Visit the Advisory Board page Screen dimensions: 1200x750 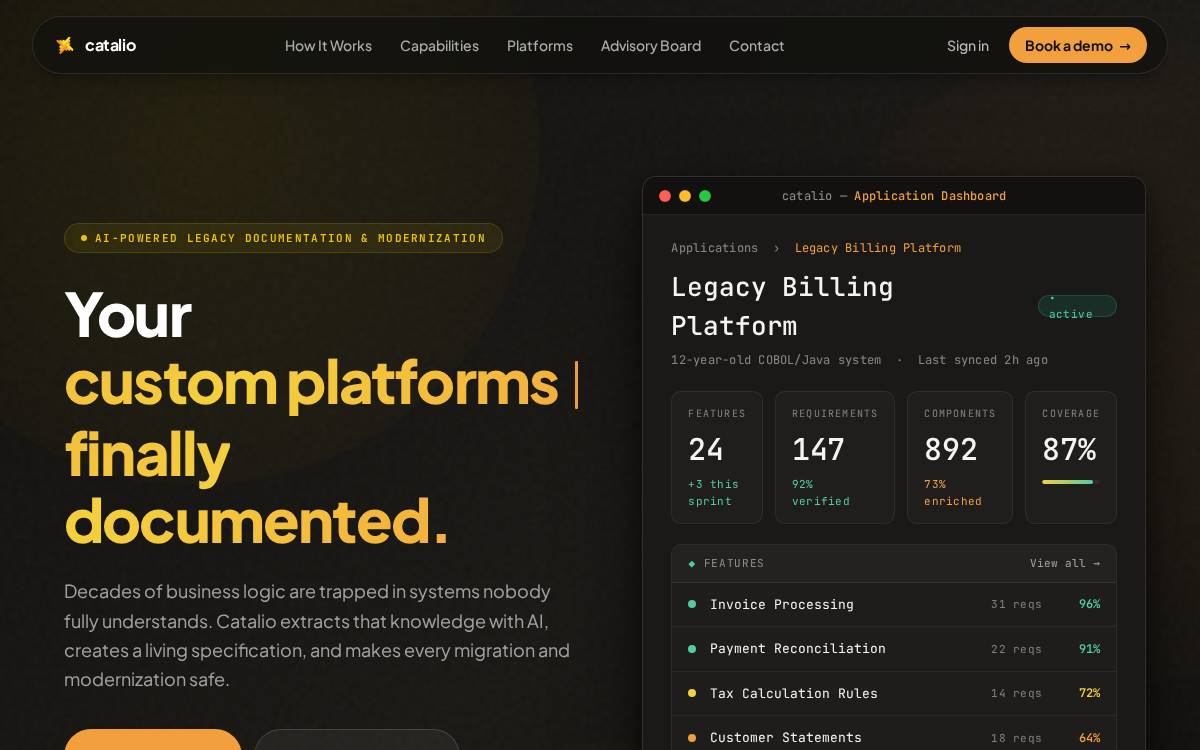tap(651, 46)
